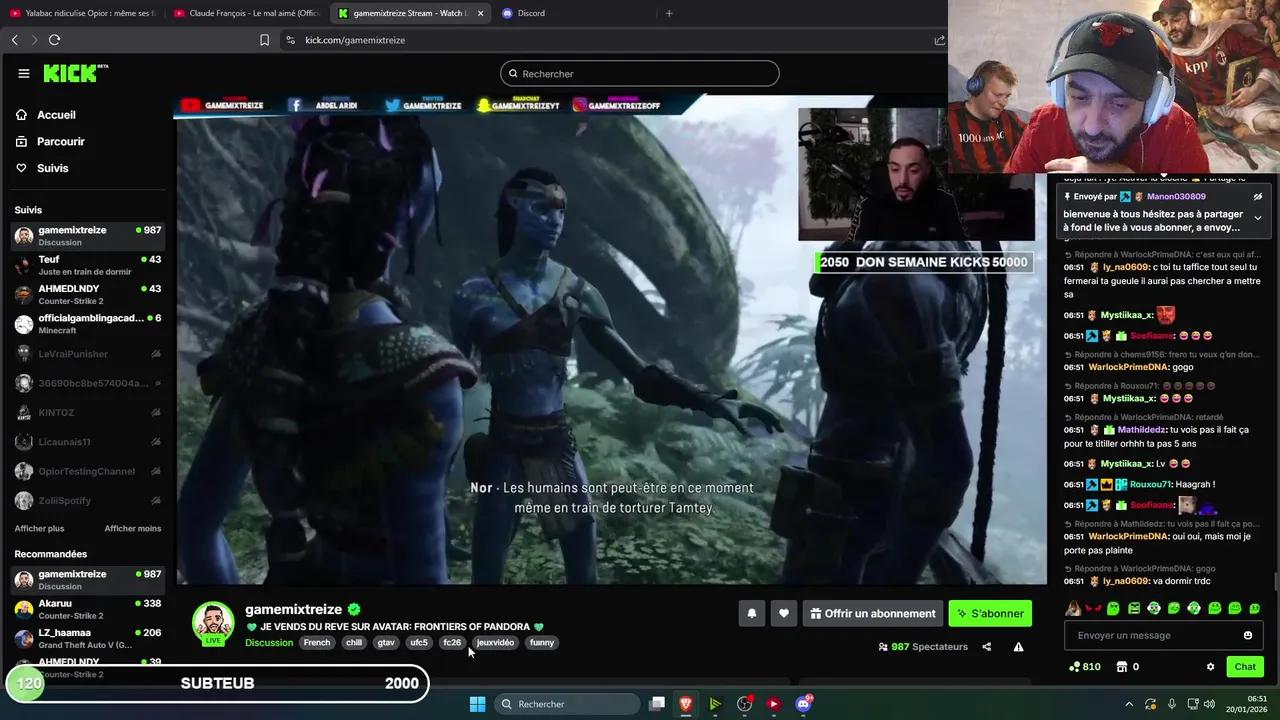The image size is (1280, 720).
Task: Select the French tag
Action: point(316,642)
